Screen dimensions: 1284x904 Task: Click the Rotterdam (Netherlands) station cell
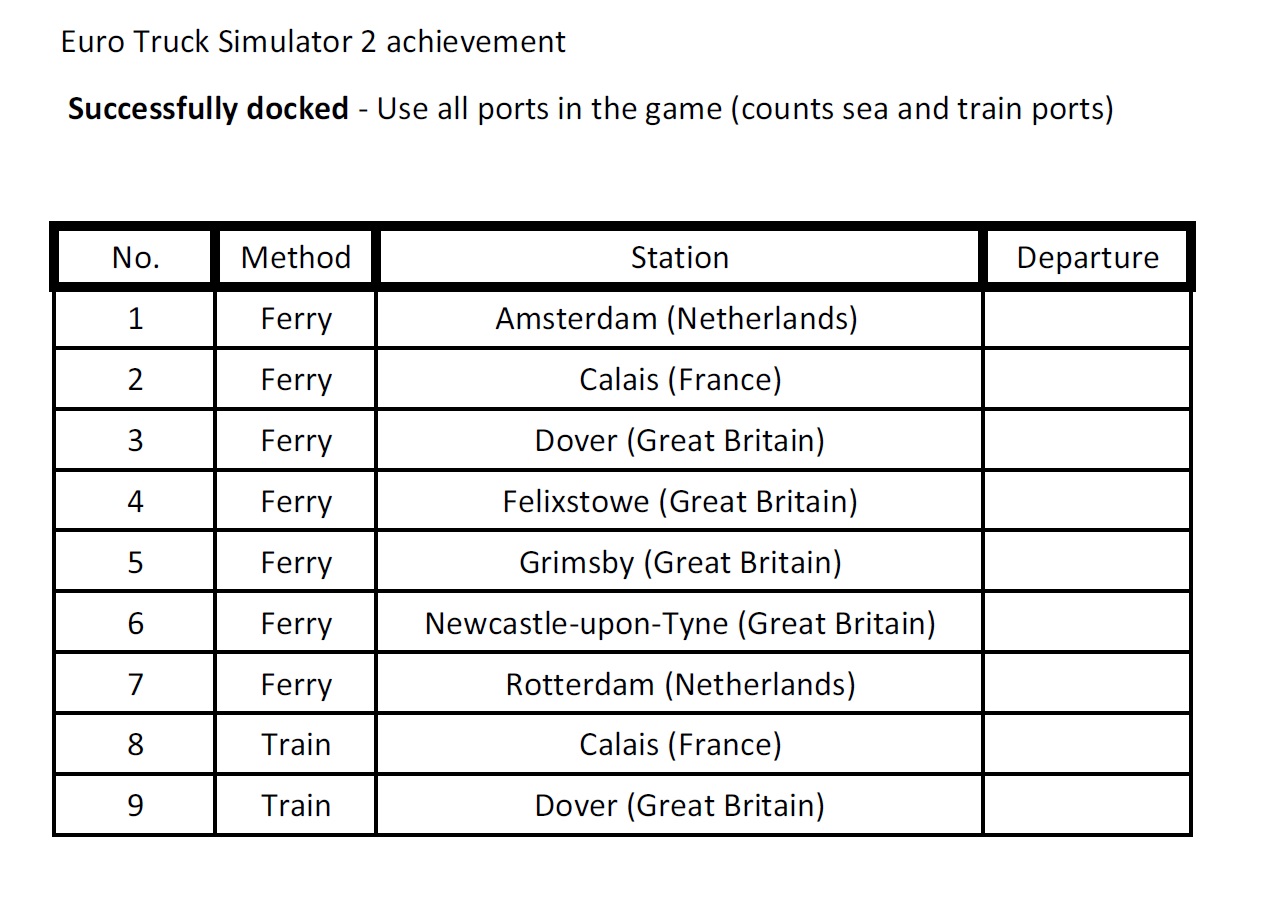680,684
